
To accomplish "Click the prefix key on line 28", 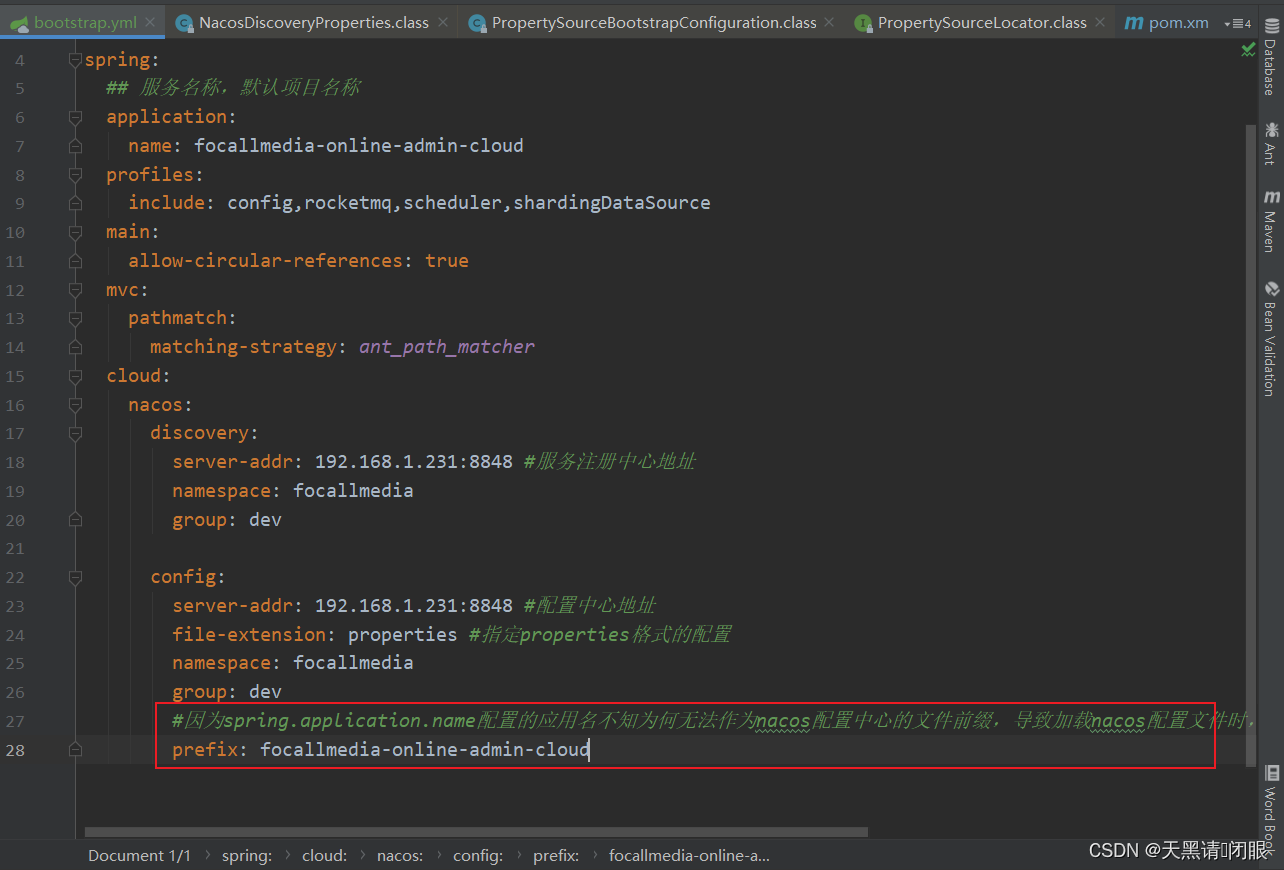I will click(x=205, y=750).
